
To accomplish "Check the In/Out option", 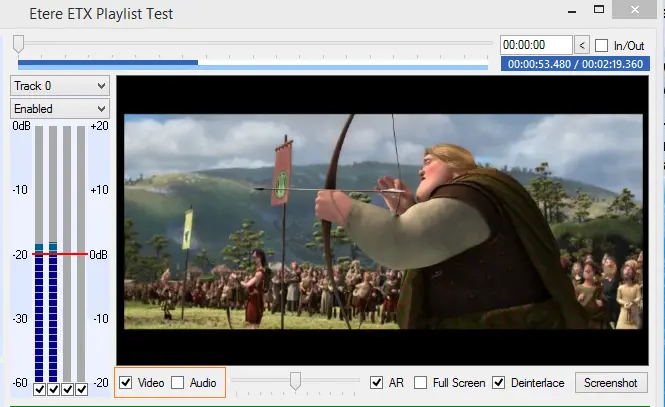I will pos(602,45).
